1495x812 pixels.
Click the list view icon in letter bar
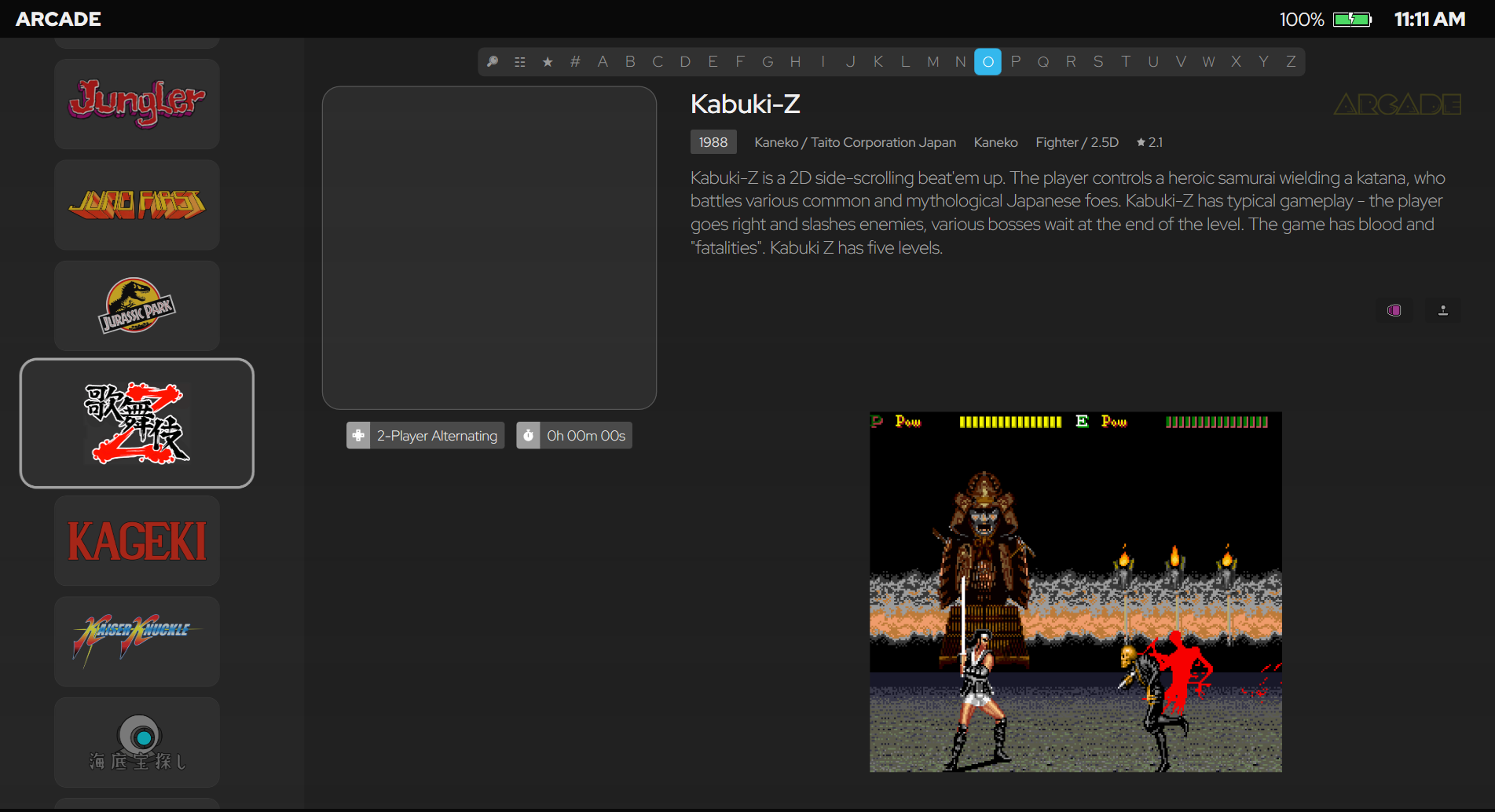520,62
